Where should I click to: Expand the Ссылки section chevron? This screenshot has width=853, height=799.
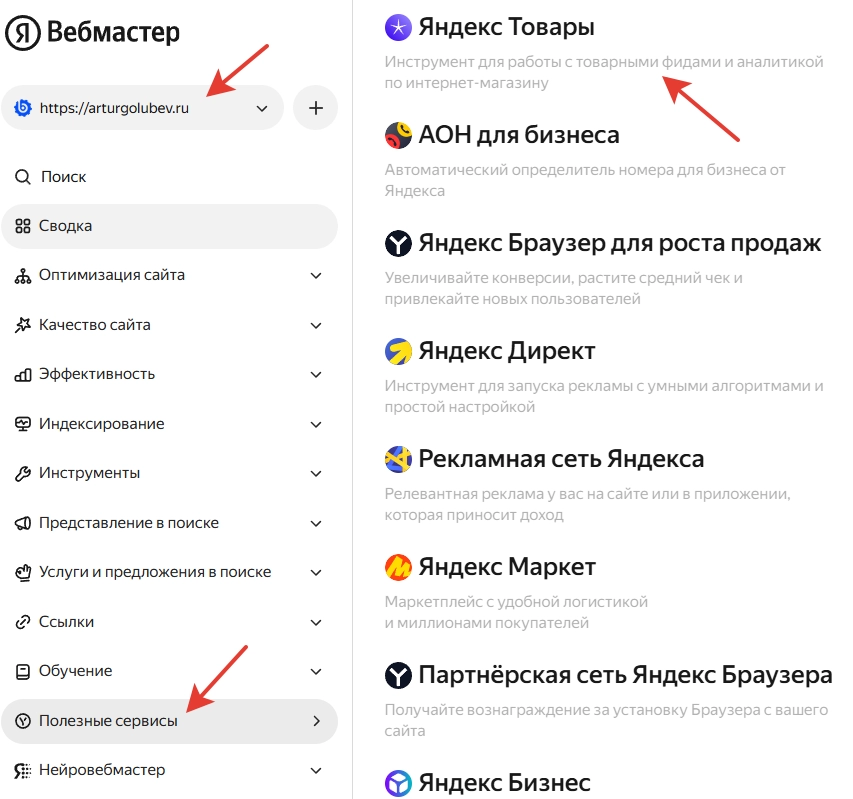point(316,622)
